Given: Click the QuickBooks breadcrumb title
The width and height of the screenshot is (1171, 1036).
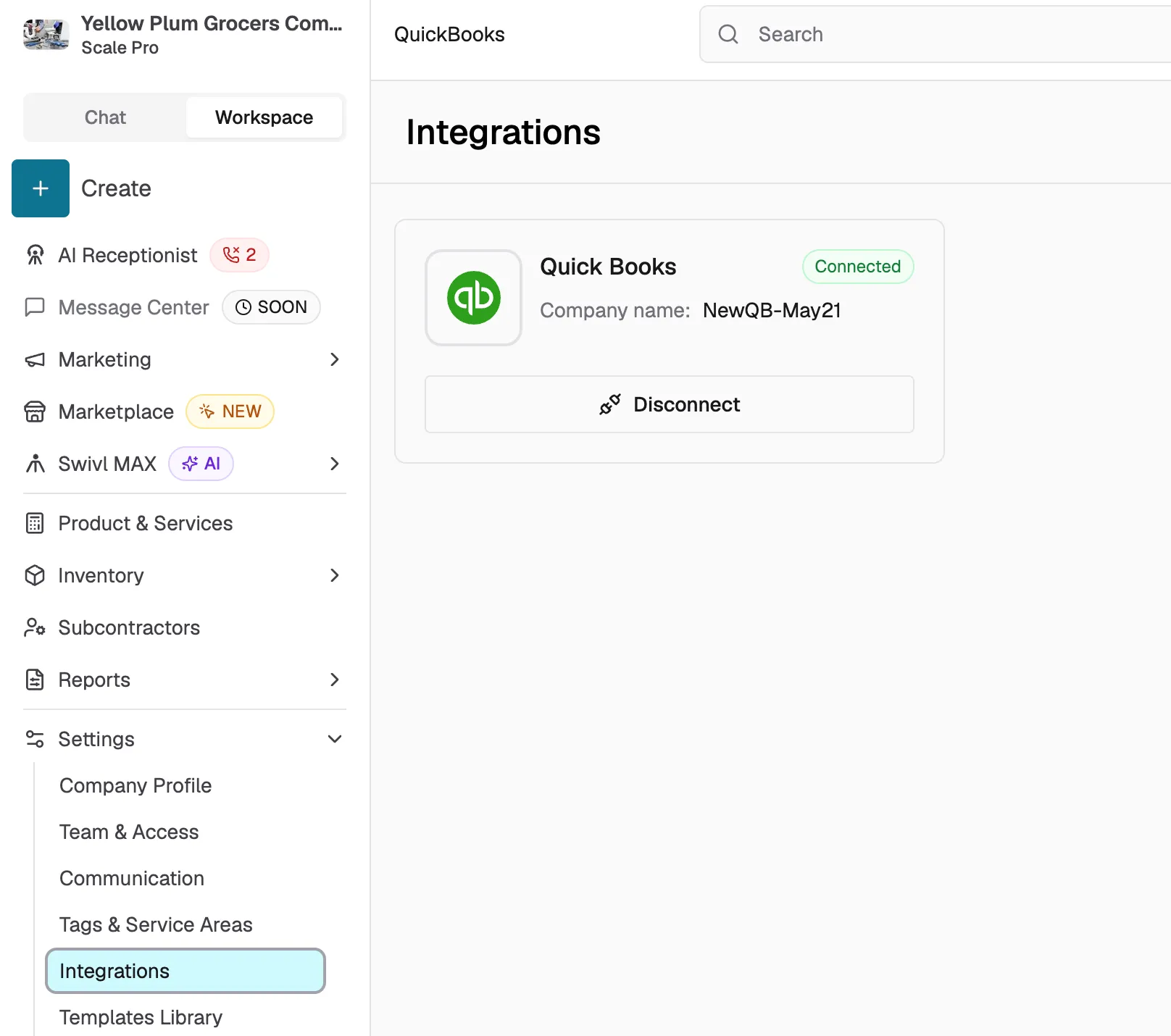Looking at the screenshot, I should pyautogui.click(x=449, y=34).
